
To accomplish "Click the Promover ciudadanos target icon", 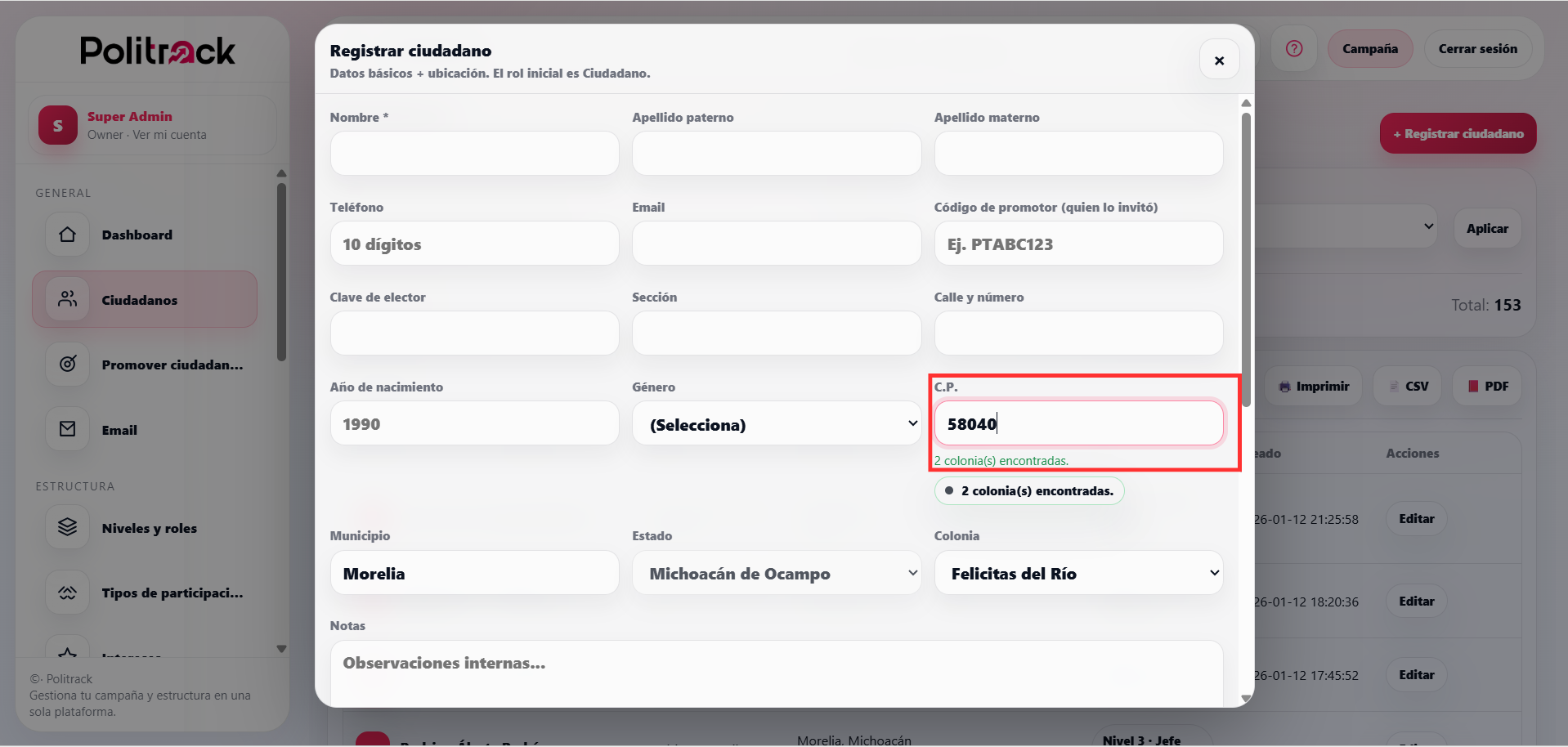I will coord(66,365).
